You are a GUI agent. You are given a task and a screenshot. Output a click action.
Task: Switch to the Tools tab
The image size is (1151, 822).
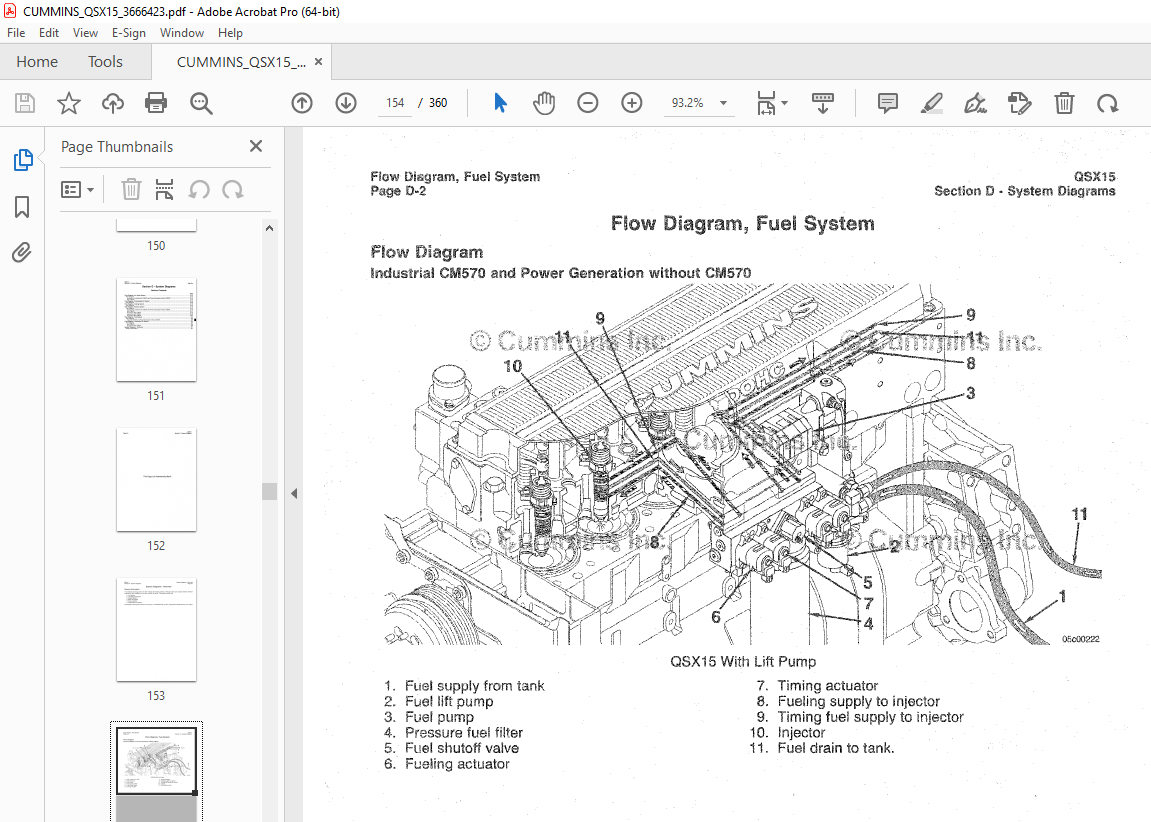tap(105, 62)
